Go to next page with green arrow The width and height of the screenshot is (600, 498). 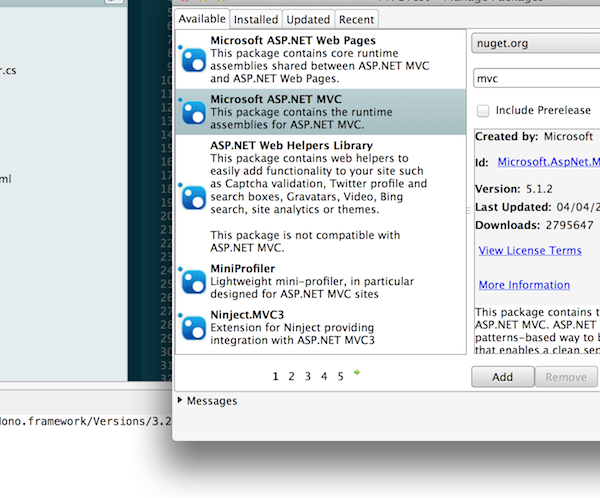[x=357, y=372]
